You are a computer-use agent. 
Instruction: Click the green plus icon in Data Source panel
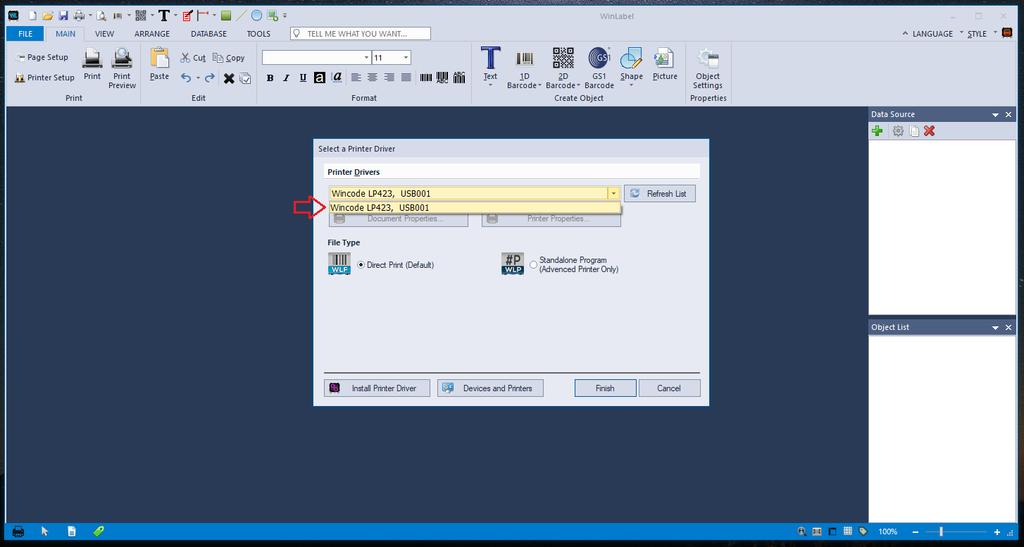pyautogui.click(x=877, y=131)
